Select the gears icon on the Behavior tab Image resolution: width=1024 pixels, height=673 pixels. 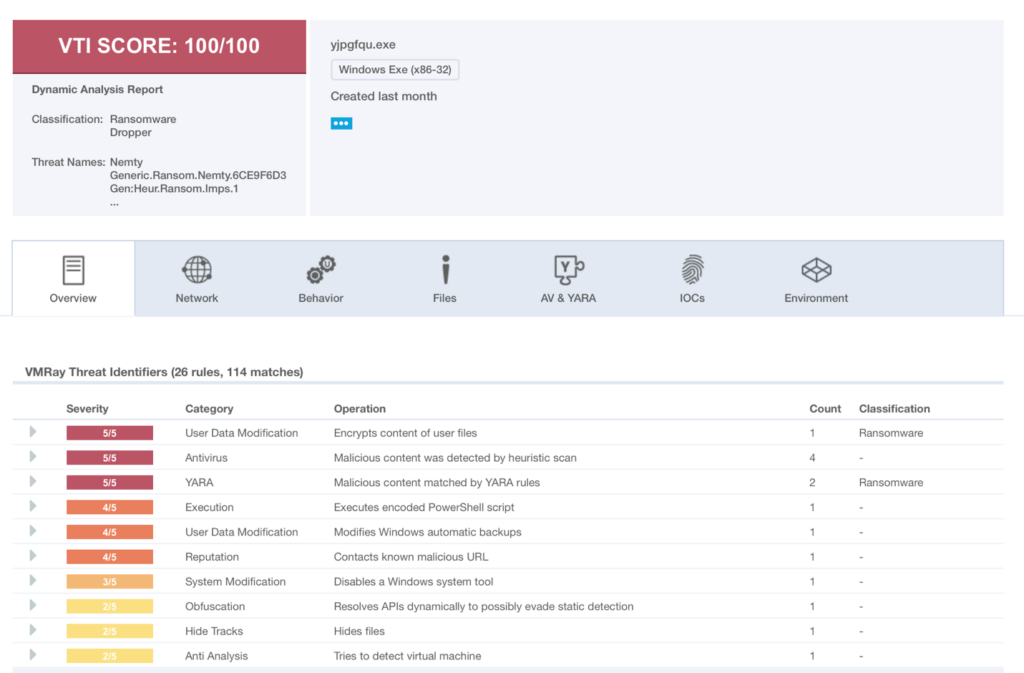(320, 269)
